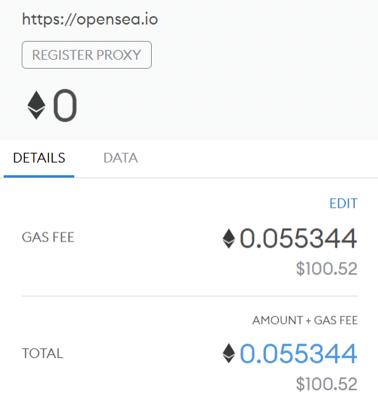378x406 pixels.
Task: Click the https://opensea.io origin URL
Action: pyautogui.click(x=90, y=19)
